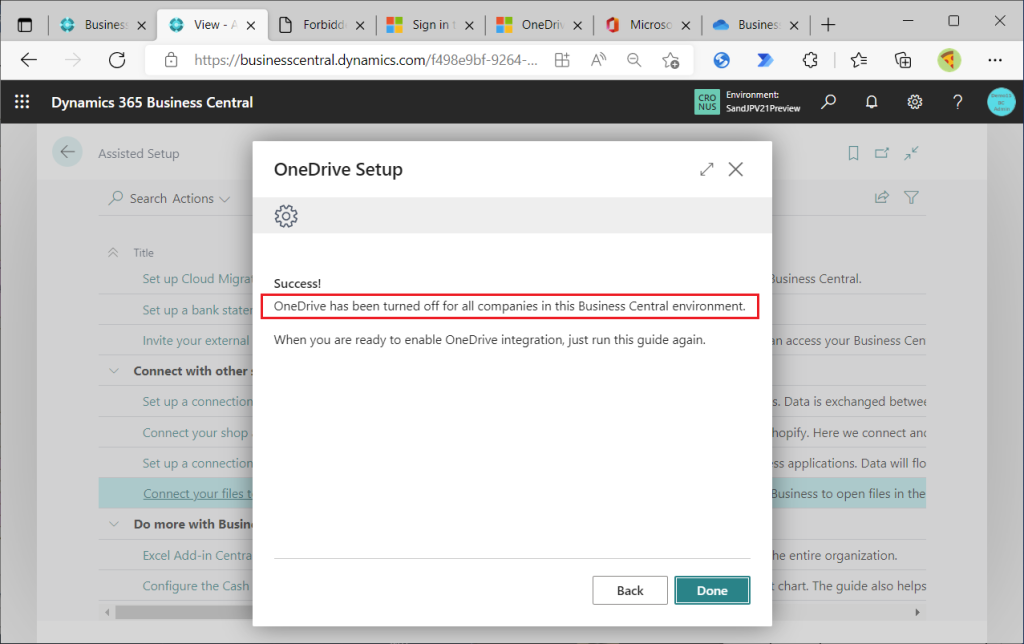Screen dimensions: 1024x644
Task: Click the blue globe extension icon
Action: click(721, 60)
